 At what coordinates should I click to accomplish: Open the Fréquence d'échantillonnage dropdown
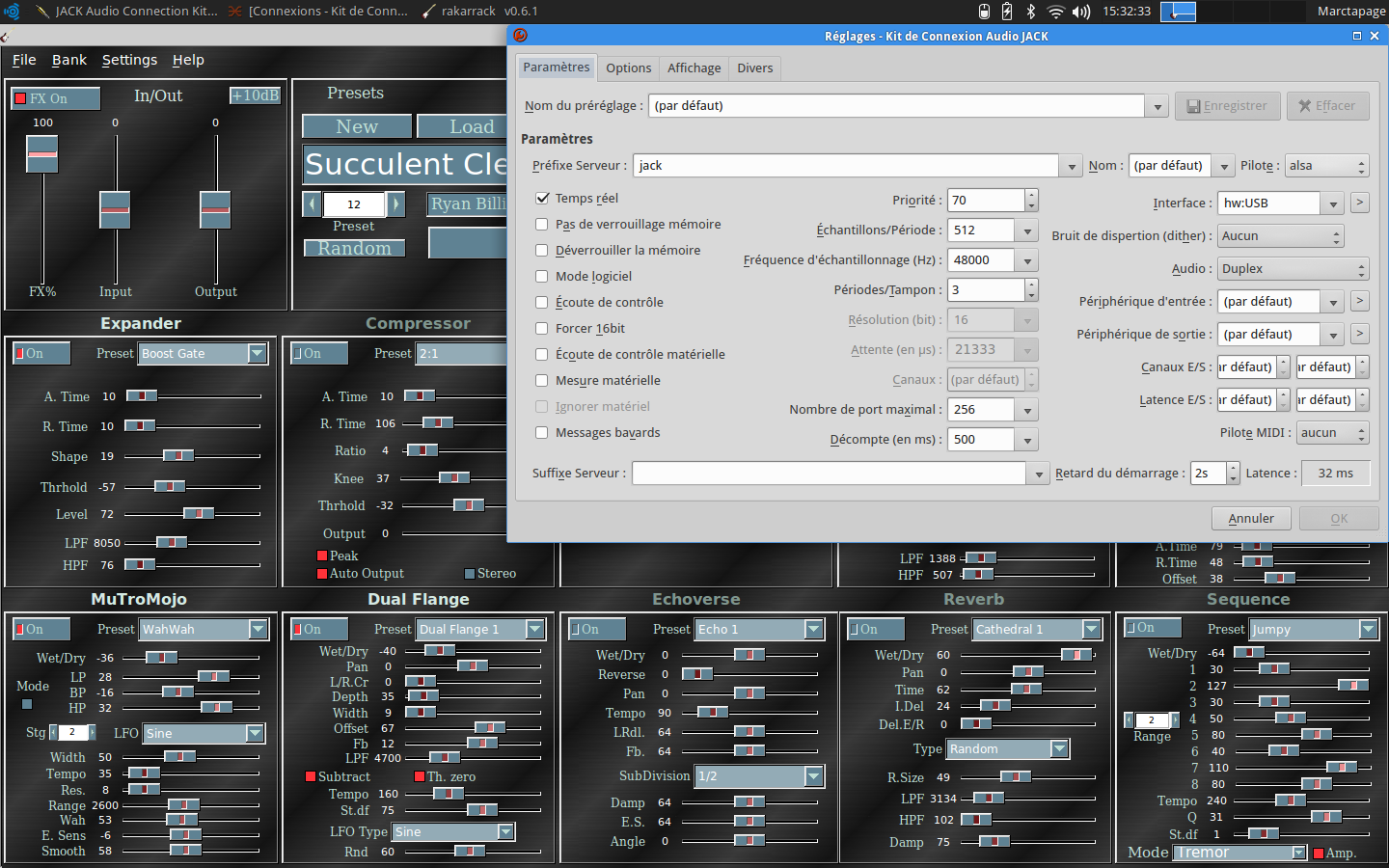click(1027, 260)
